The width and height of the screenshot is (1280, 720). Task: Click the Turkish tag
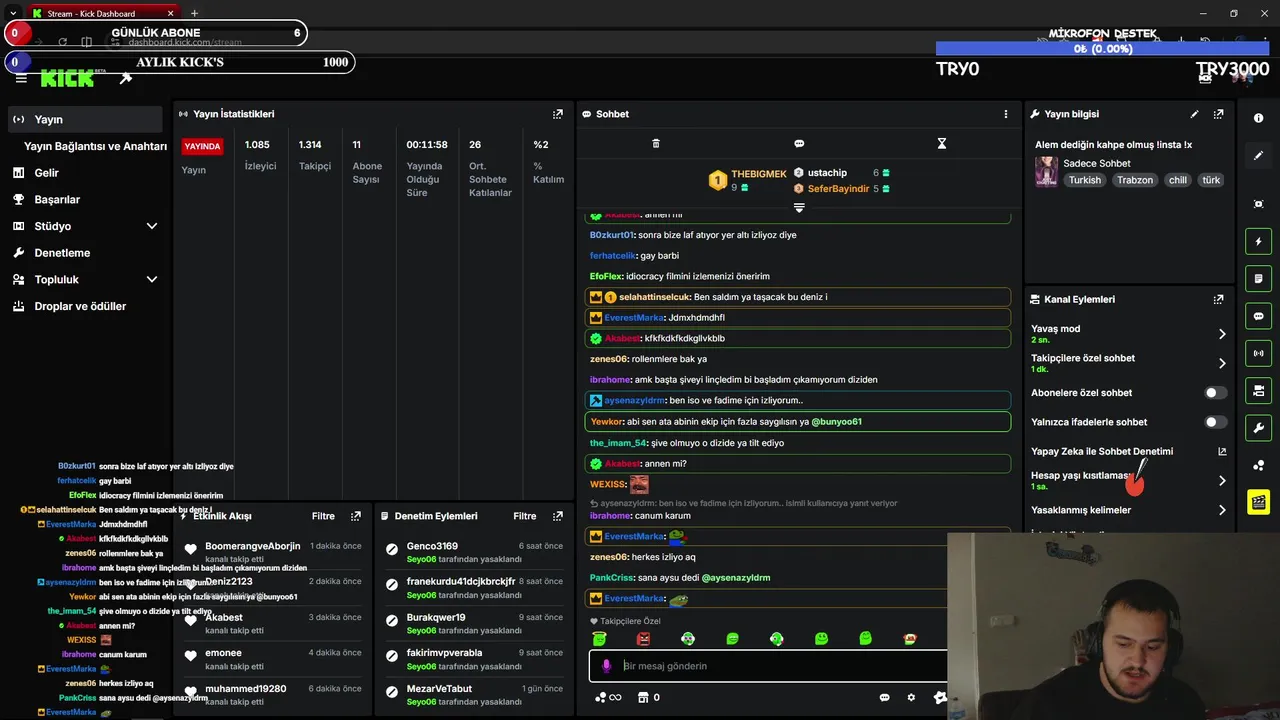(x=1084, y=180)
